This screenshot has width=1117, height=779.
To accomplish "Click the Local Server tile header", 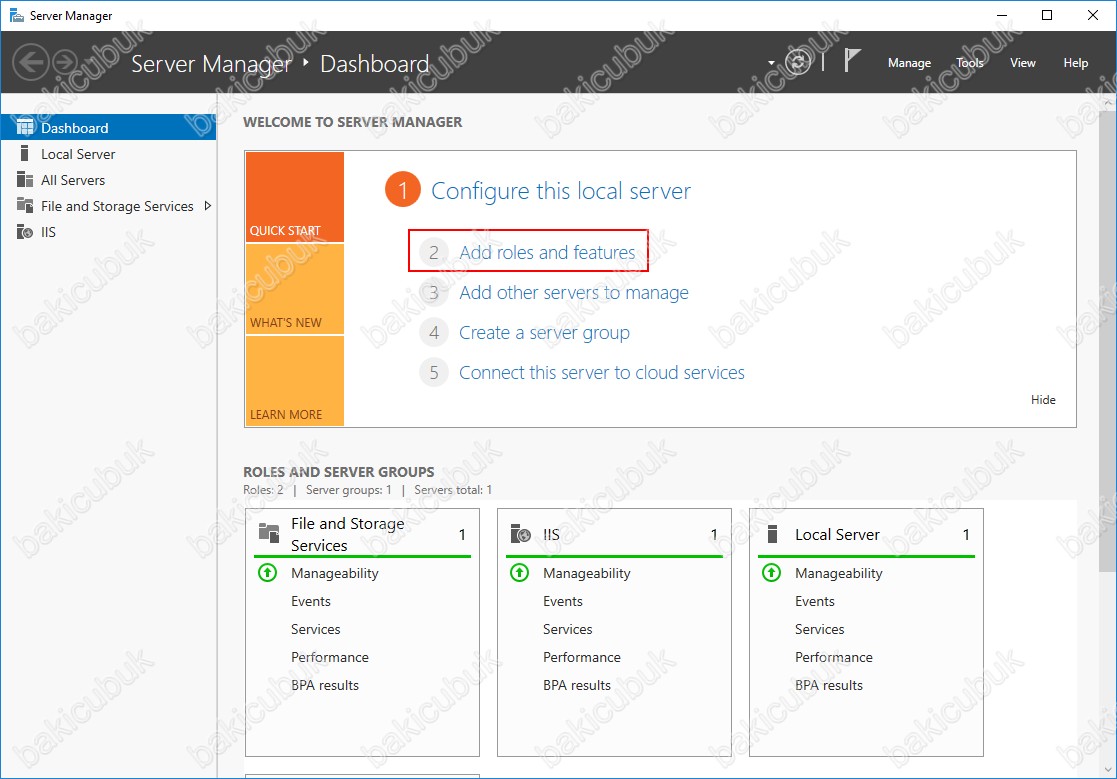I will 866,534.
